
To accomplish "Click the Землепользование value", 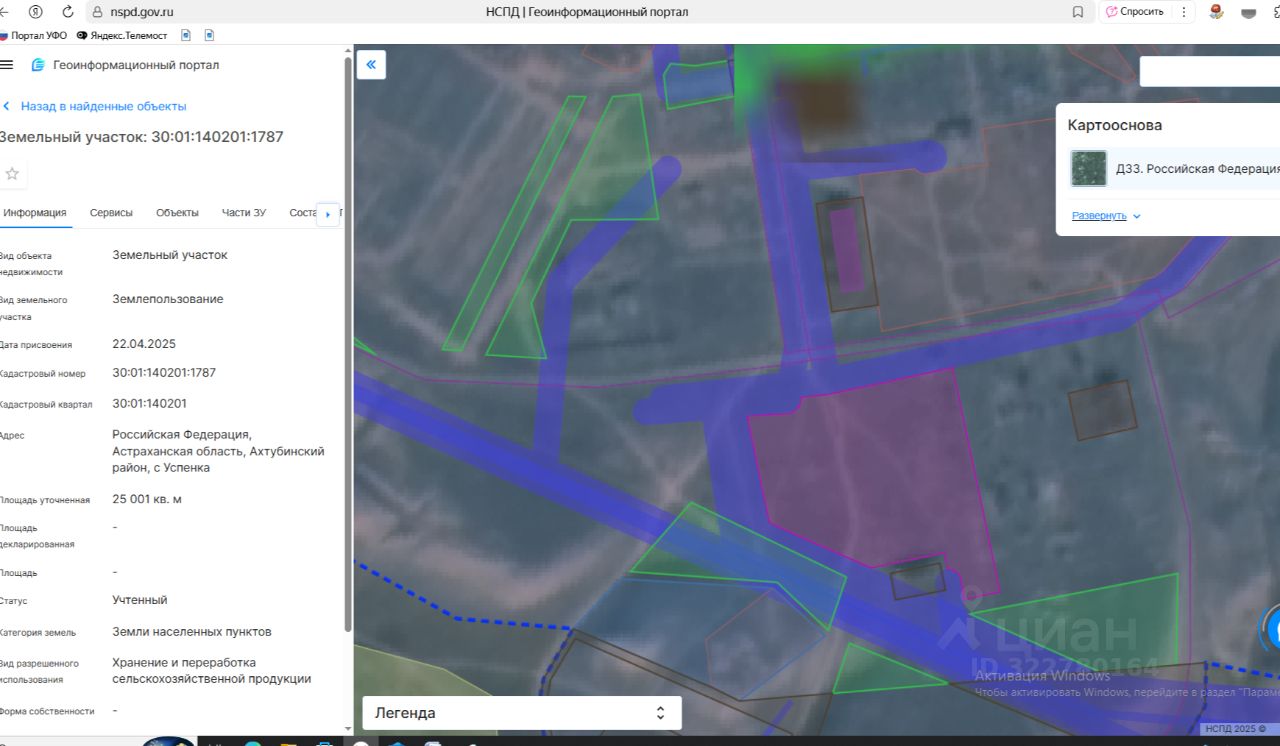I will coord(168,299).
